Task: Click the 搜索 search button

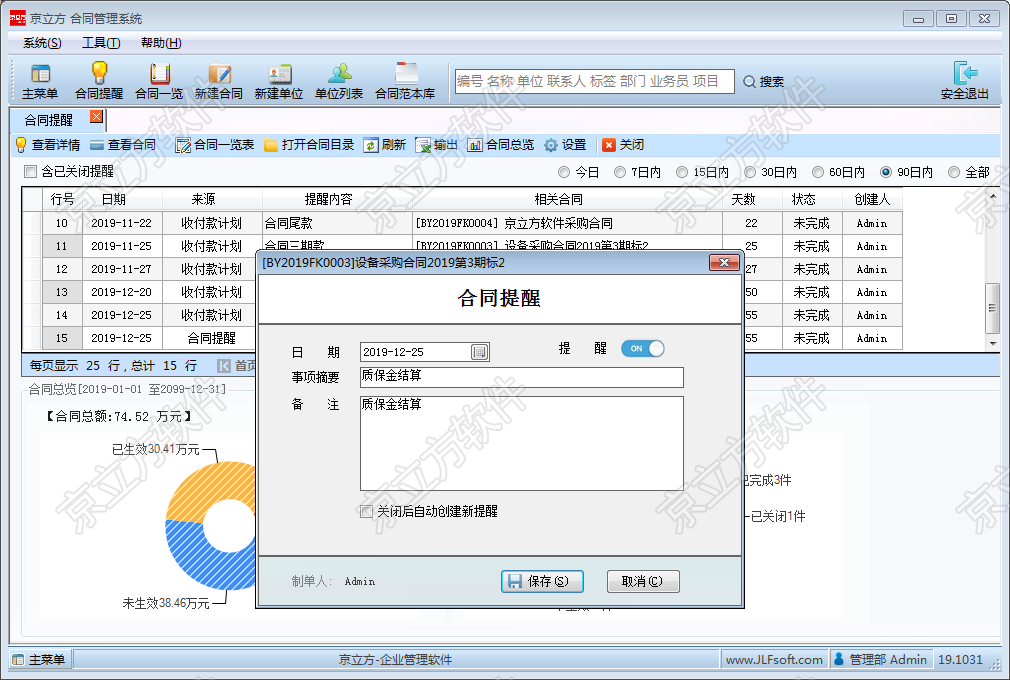Action: pos(764,82)
